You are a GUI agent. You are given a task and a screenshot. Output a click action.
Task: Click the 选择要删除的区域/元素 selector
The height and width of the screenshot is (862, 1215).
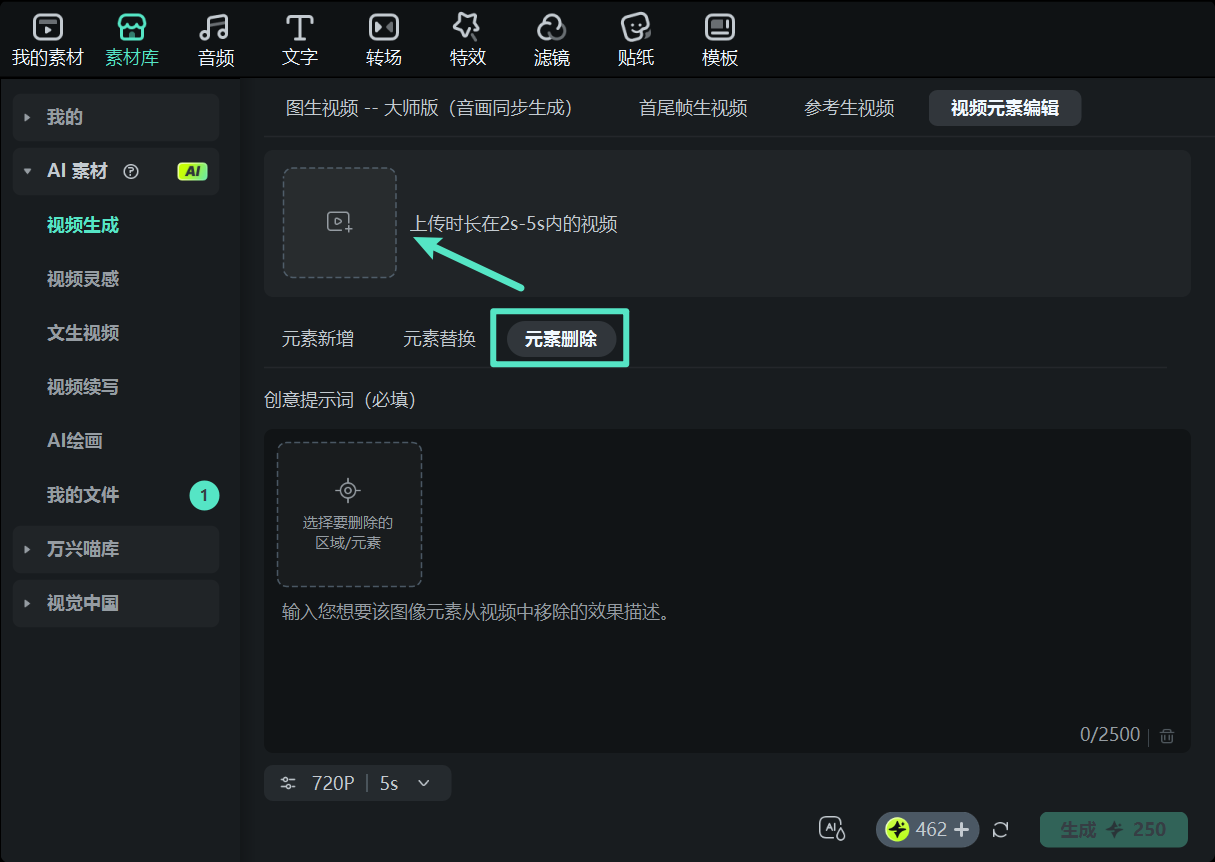(349, 515)
